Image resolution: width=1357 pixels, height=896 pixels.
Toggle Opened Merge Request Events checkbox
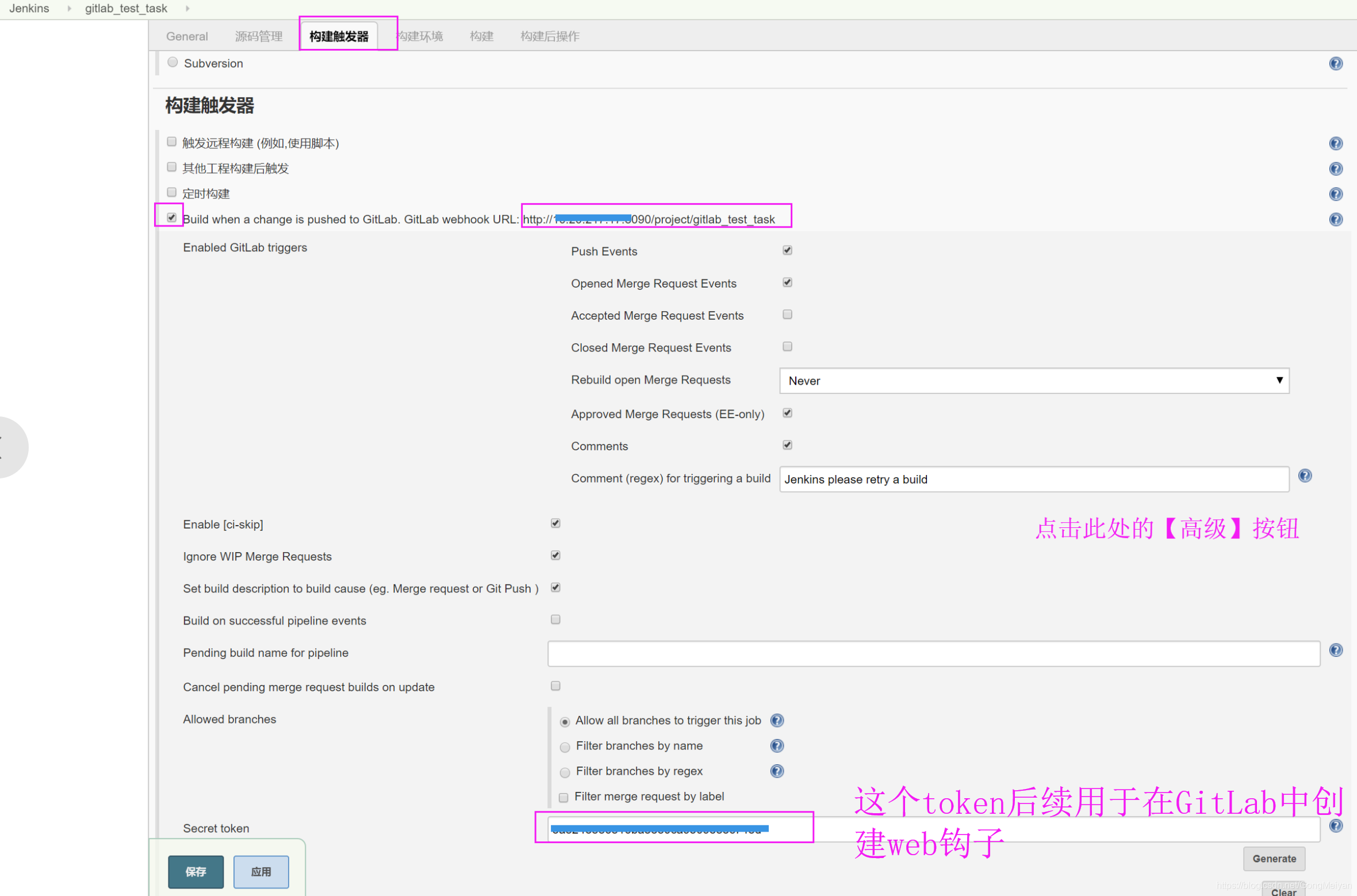point(787,282)
